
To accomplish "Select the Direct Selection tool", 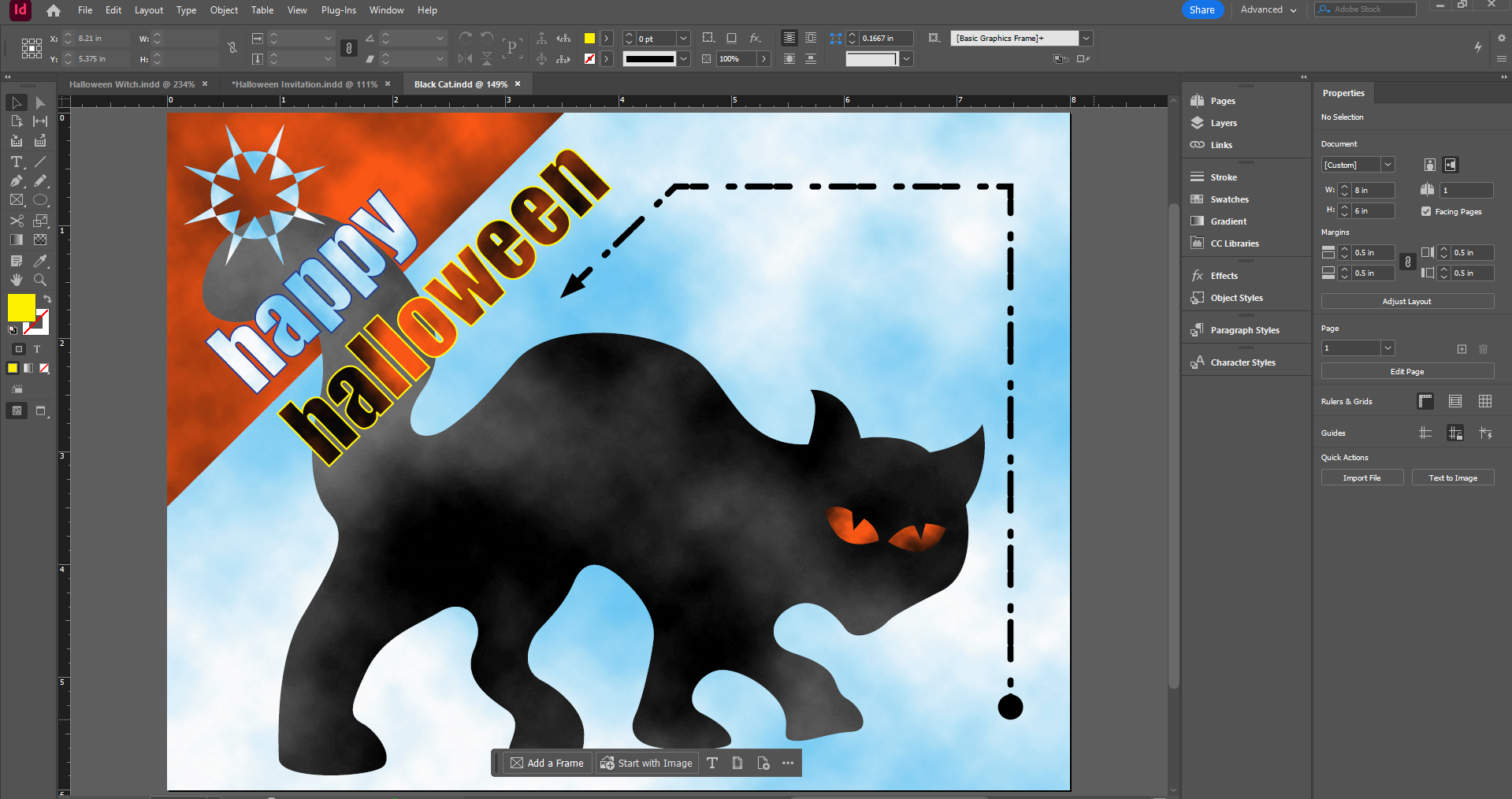I will click(40, 102).
